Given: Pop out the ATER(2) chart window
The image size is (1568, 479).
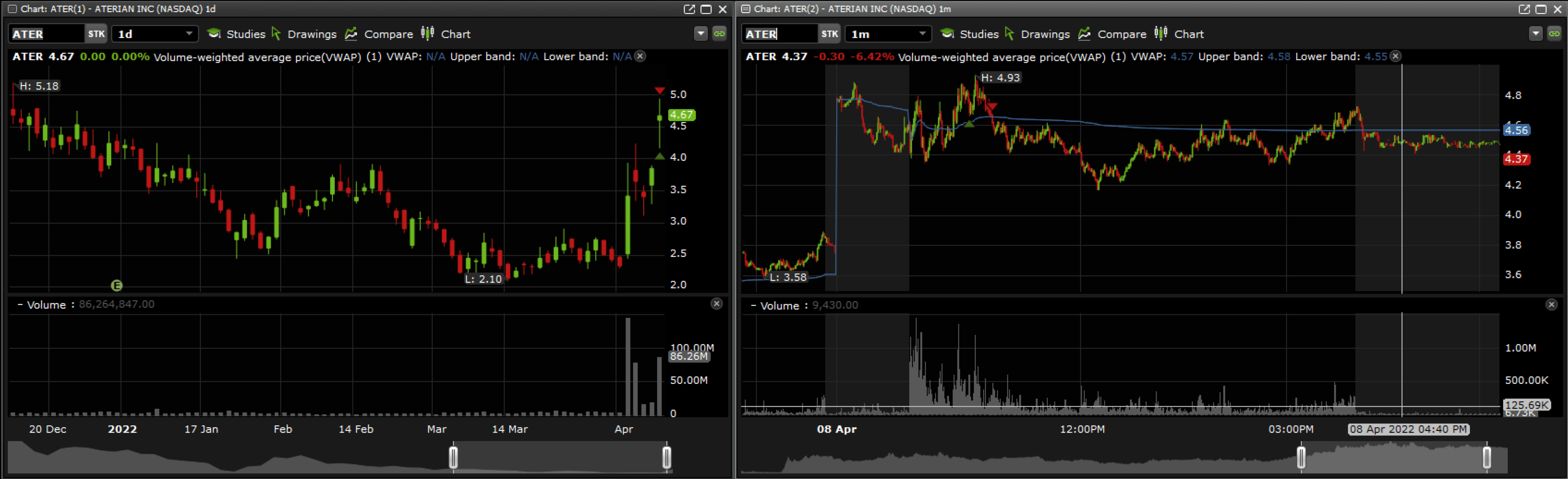Looking at the screenshot, I should click(x=1524, y=9).
